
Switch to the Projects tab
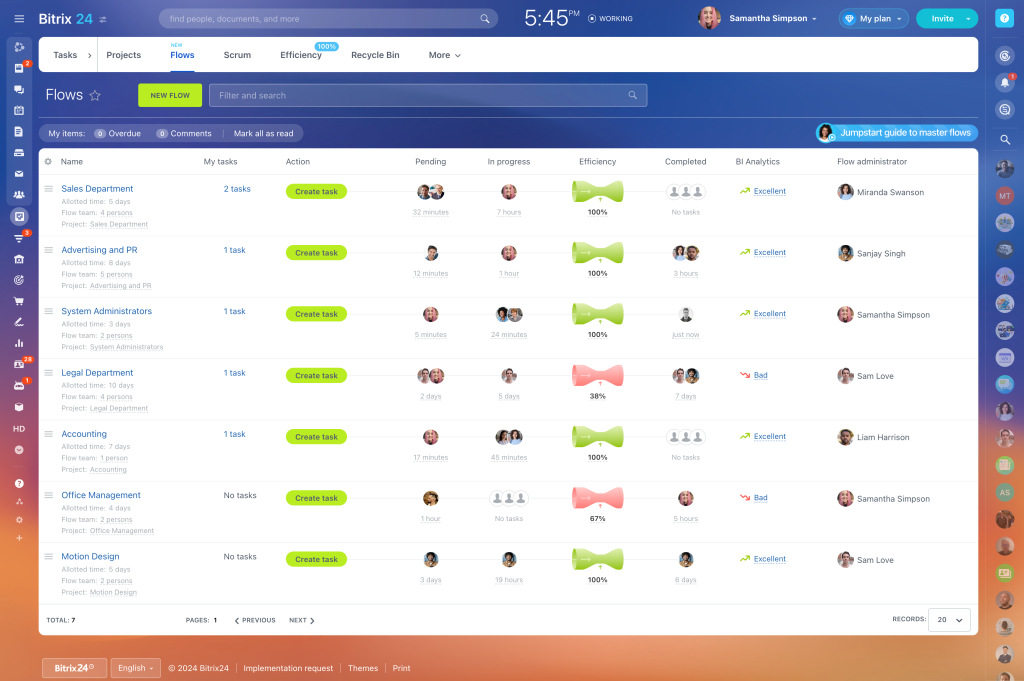coord(123,55)
